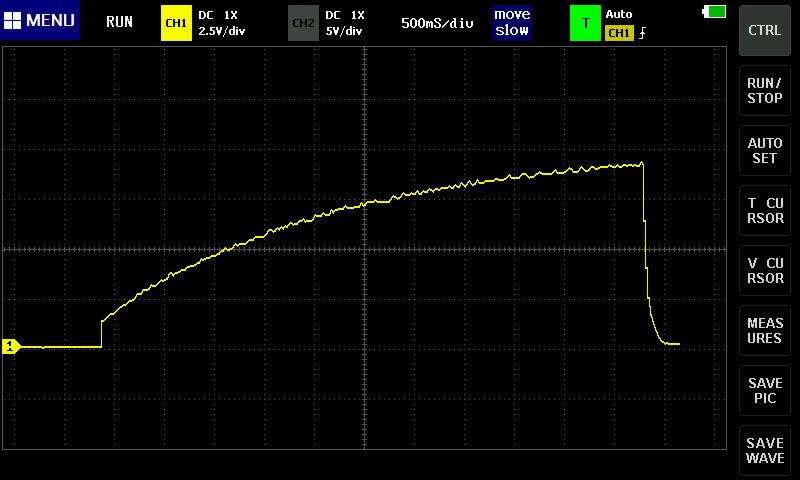Open CH1 2.5V/div scale setting

point(223,30)
